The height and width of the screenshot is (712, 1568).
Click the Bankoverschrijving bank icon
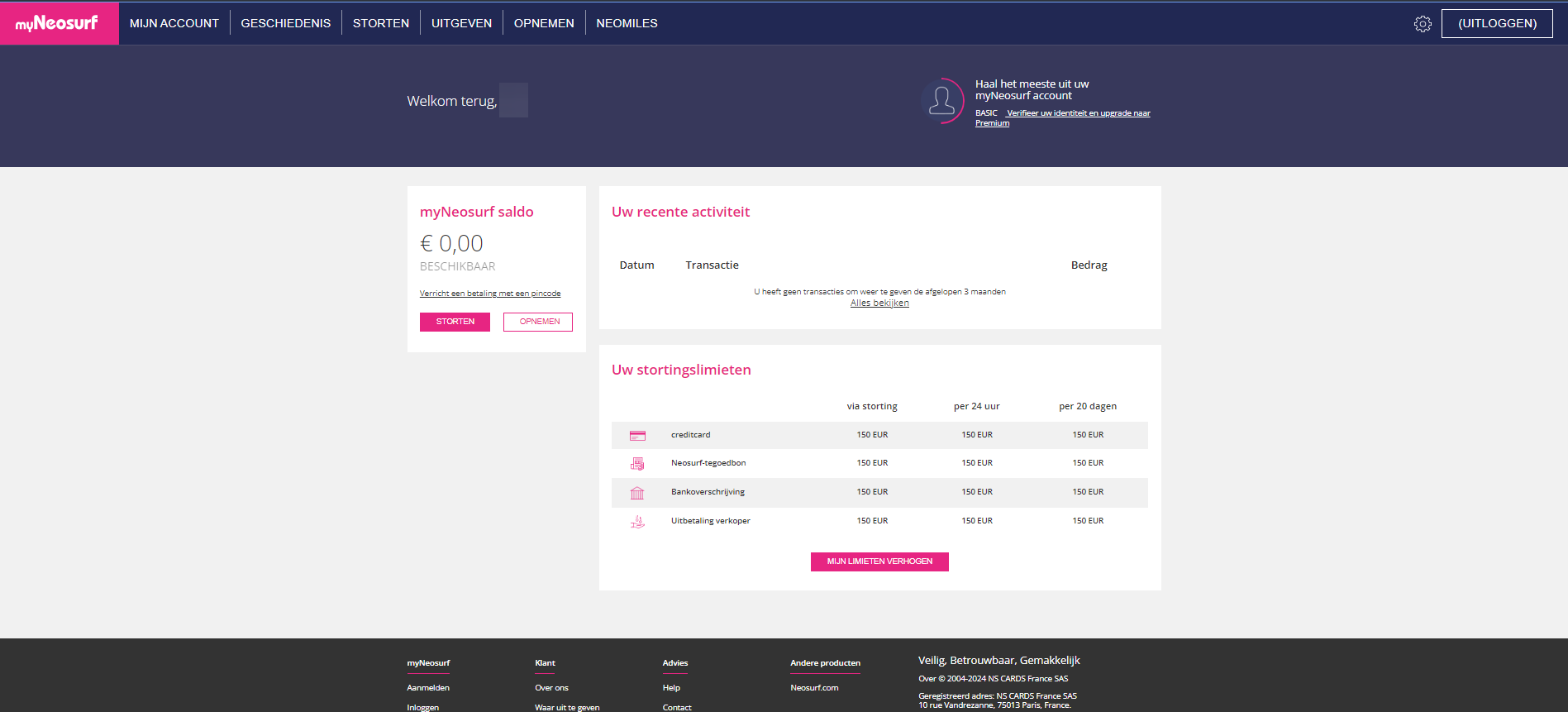(637, 493)
